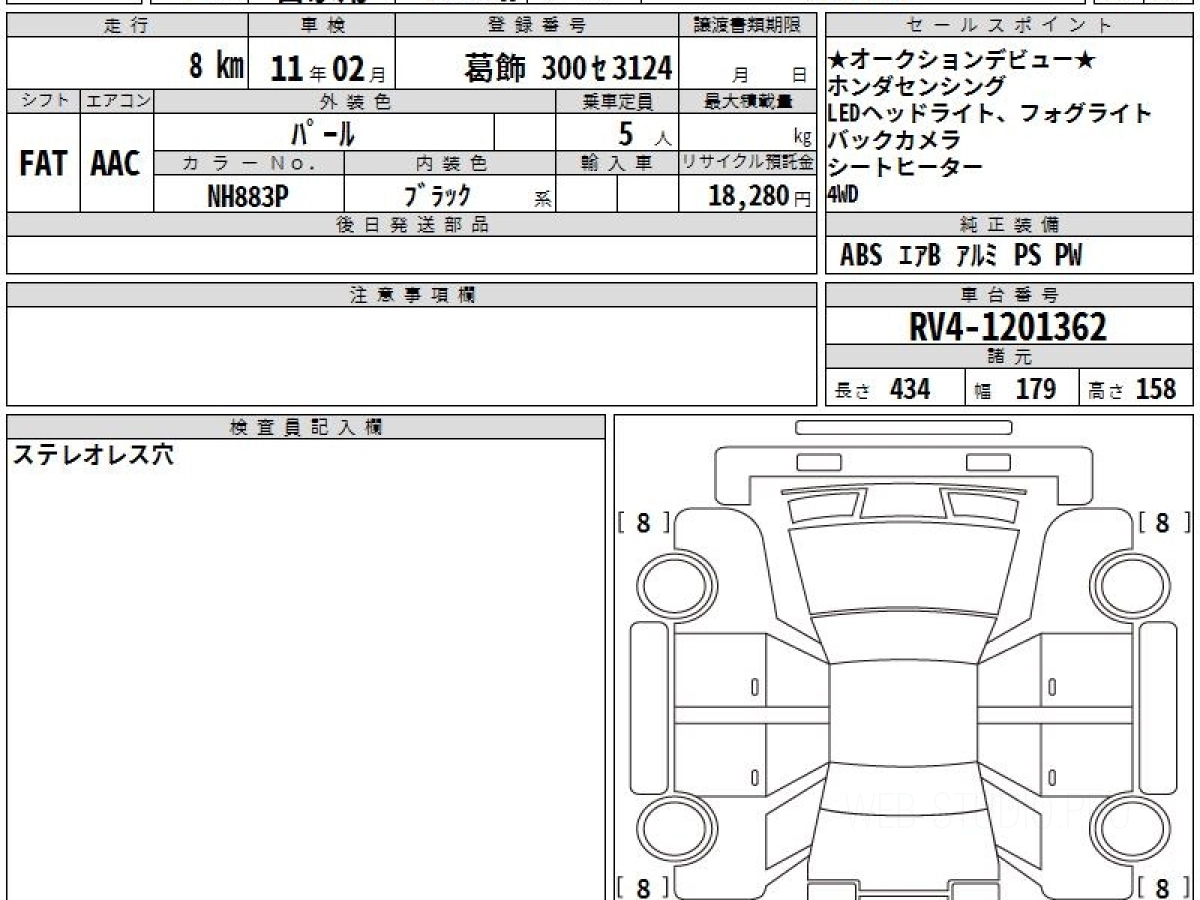Click the 最大積載量 header
Image resolution: width=1200 pixels, height=900 pixels.
[749, 101]
